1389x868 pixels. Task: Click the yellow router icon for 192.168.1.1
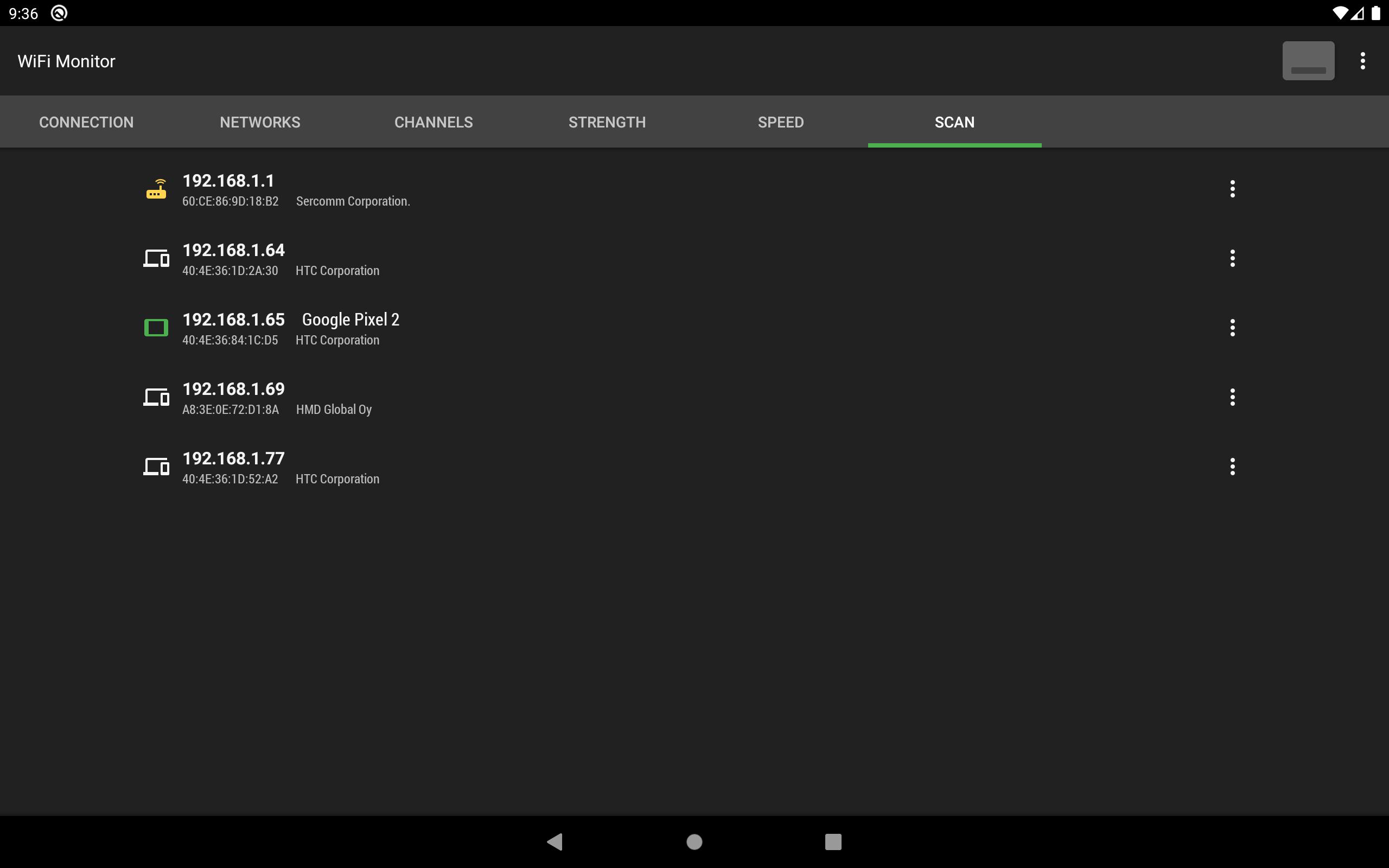point(156,189)
